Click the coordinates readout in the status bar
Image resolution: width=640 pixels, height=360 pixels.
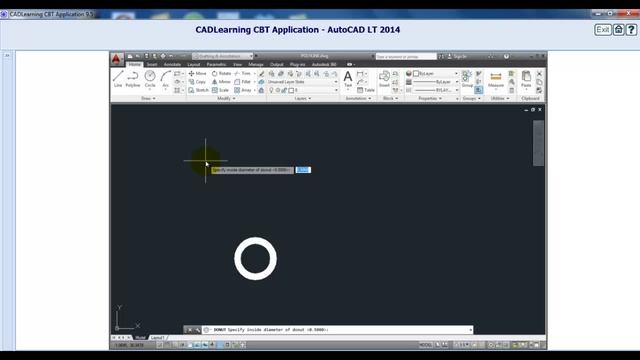coord(129,345)
